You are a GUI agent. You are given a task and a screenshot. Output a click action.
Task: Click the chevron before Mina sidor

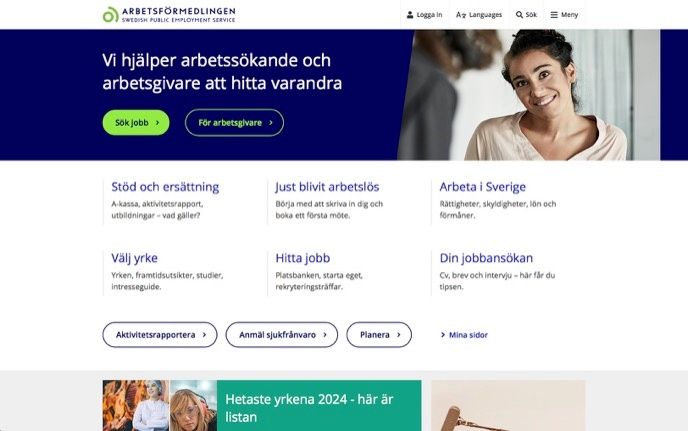coord(443,335)
